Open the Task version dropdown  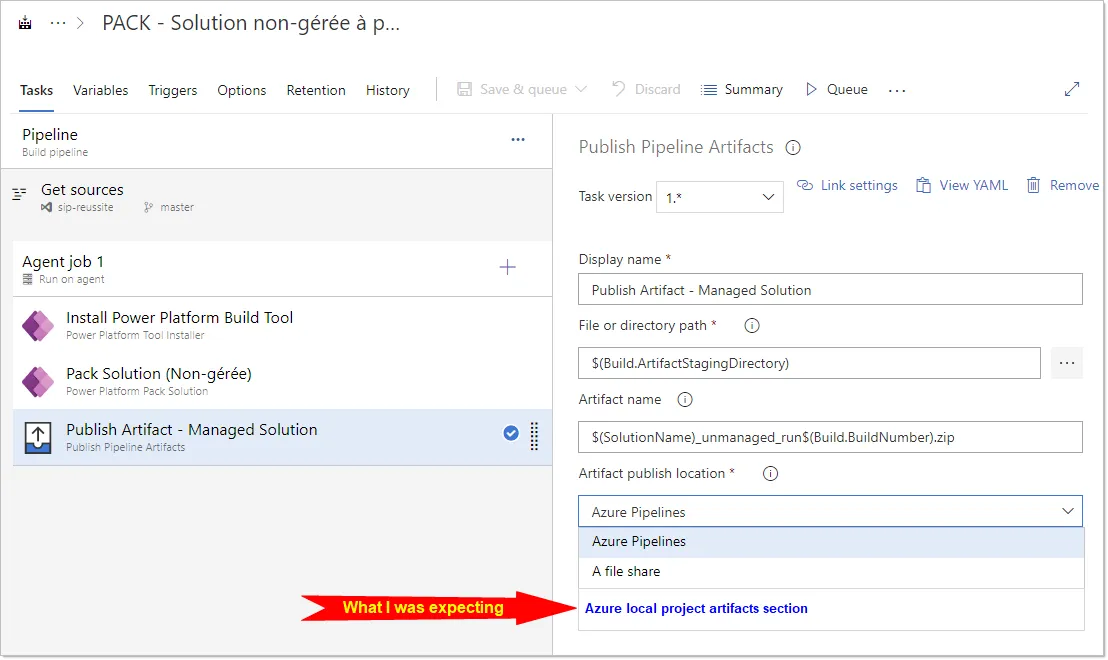(719, 197)
